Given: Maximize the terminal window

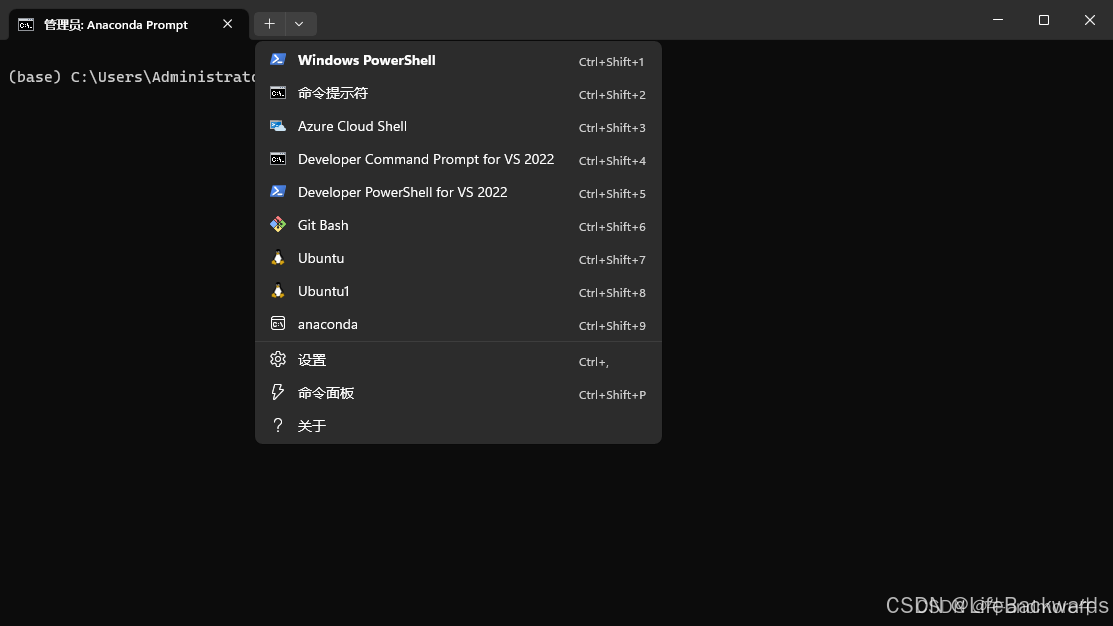Looking at the screenshot, I should coord(1043,20).
